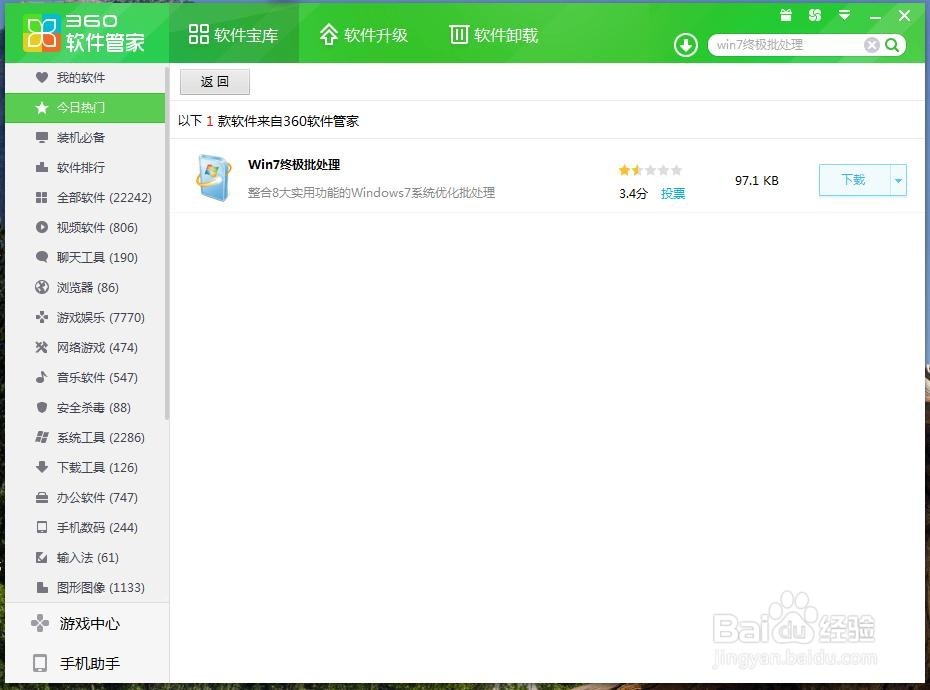This screenshot has width=930, height=690.
Task: Select 安全杀毒 (88) category
Action: pos(85,408)
